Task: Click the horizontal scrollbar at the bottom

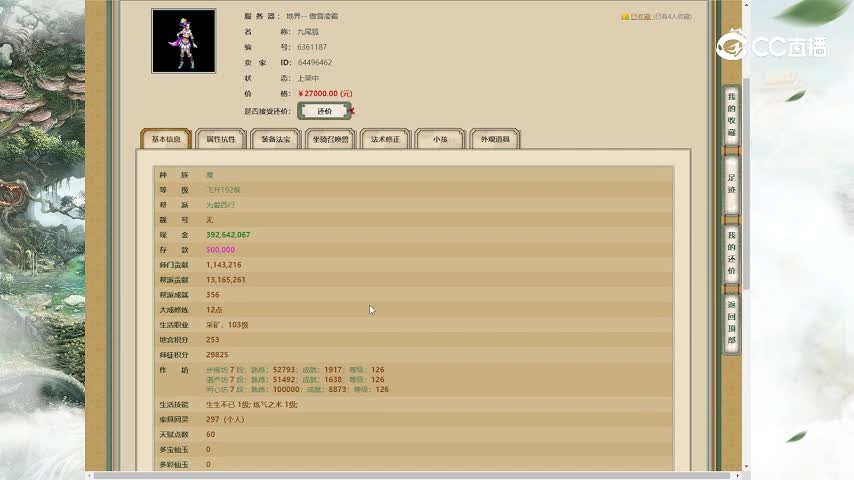Action: [400, 475]
